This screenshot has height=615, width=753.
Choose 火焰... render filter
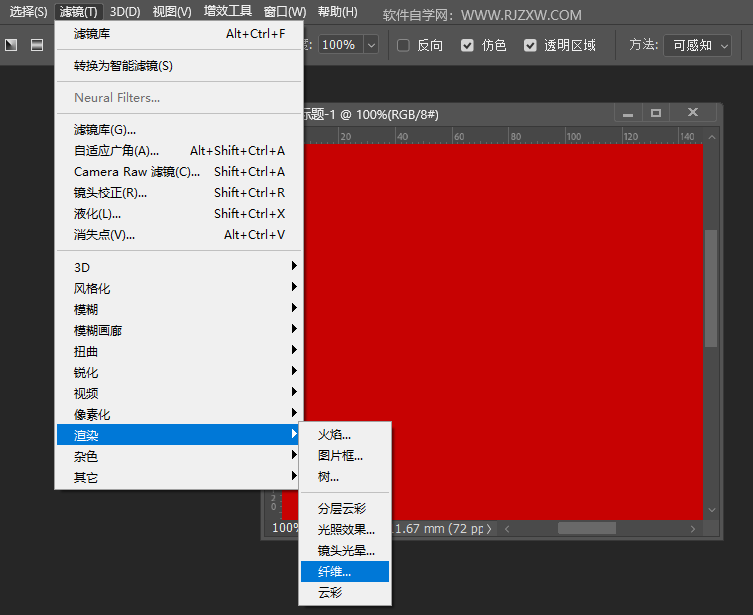[345, 435]
